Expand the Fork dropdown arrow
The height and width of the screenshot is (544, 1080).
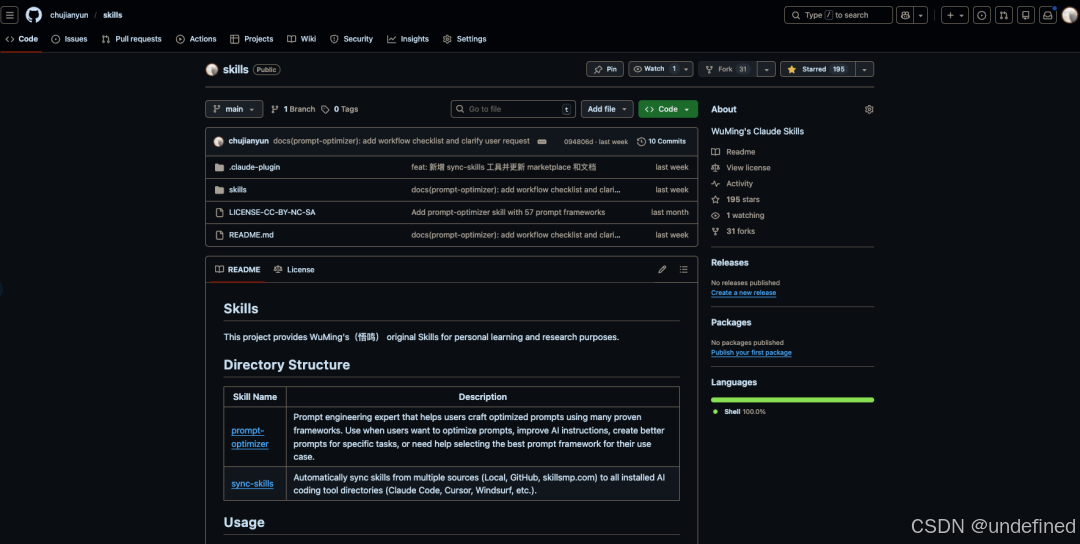(767, 70)
